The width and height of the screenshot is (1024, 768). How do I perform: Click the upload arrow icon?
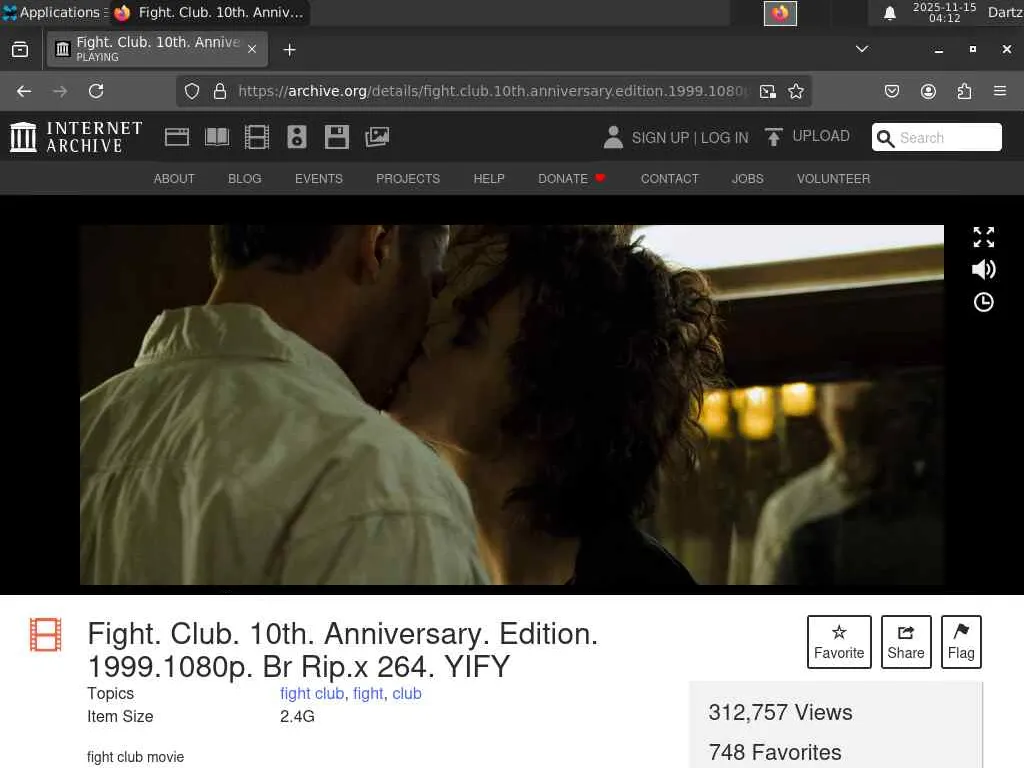pyautogui.click(x=773, y=137)
